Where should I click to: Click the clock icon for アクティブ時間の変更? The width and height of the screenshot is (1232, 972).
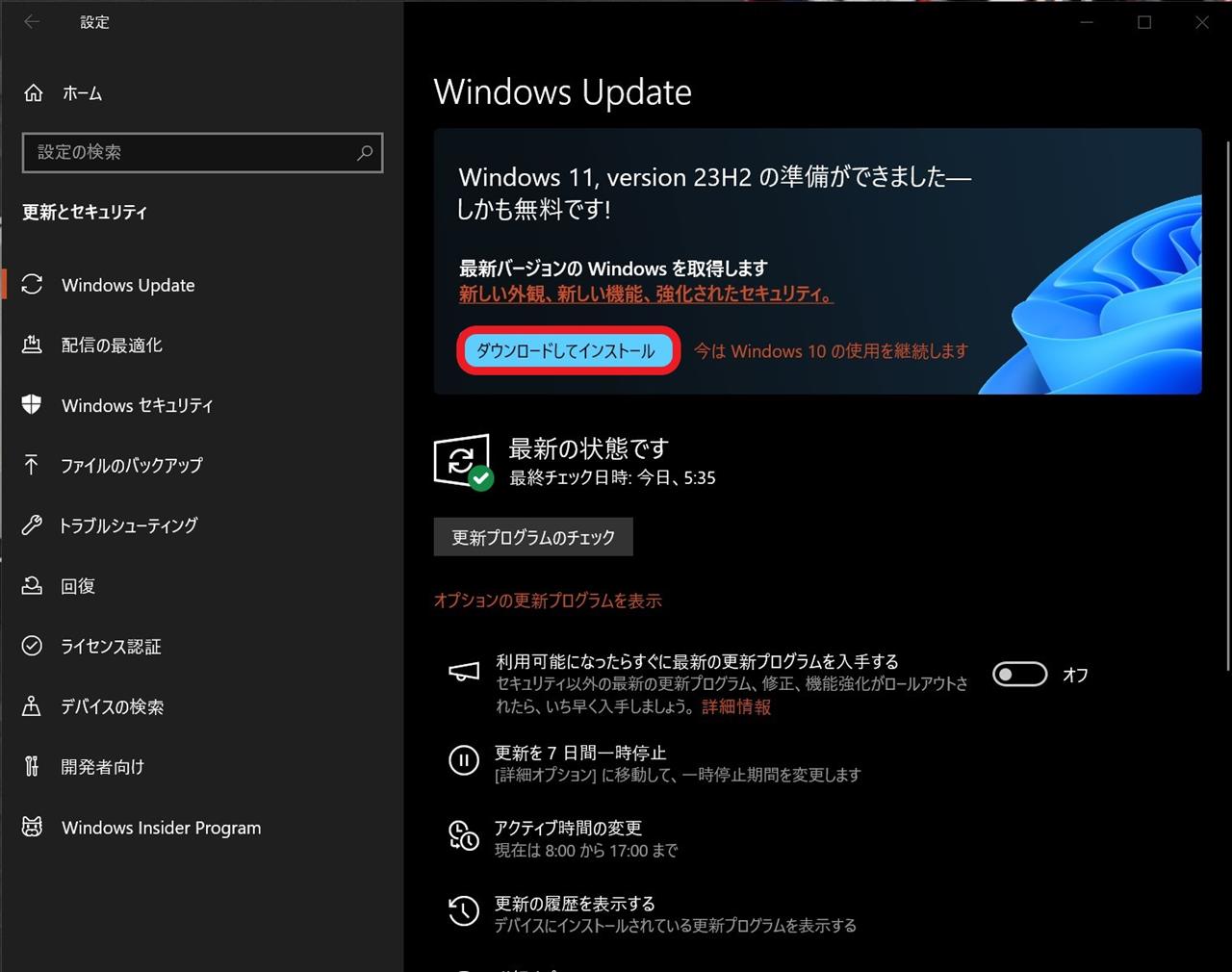pyautogui.click(x=464, y=836)
